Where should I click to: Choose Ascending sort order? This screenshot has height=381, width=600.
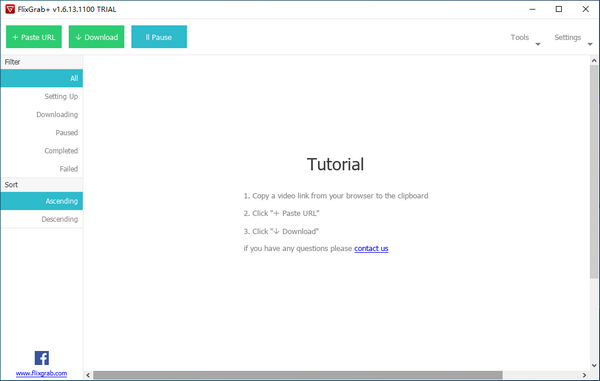pos(42,201)
